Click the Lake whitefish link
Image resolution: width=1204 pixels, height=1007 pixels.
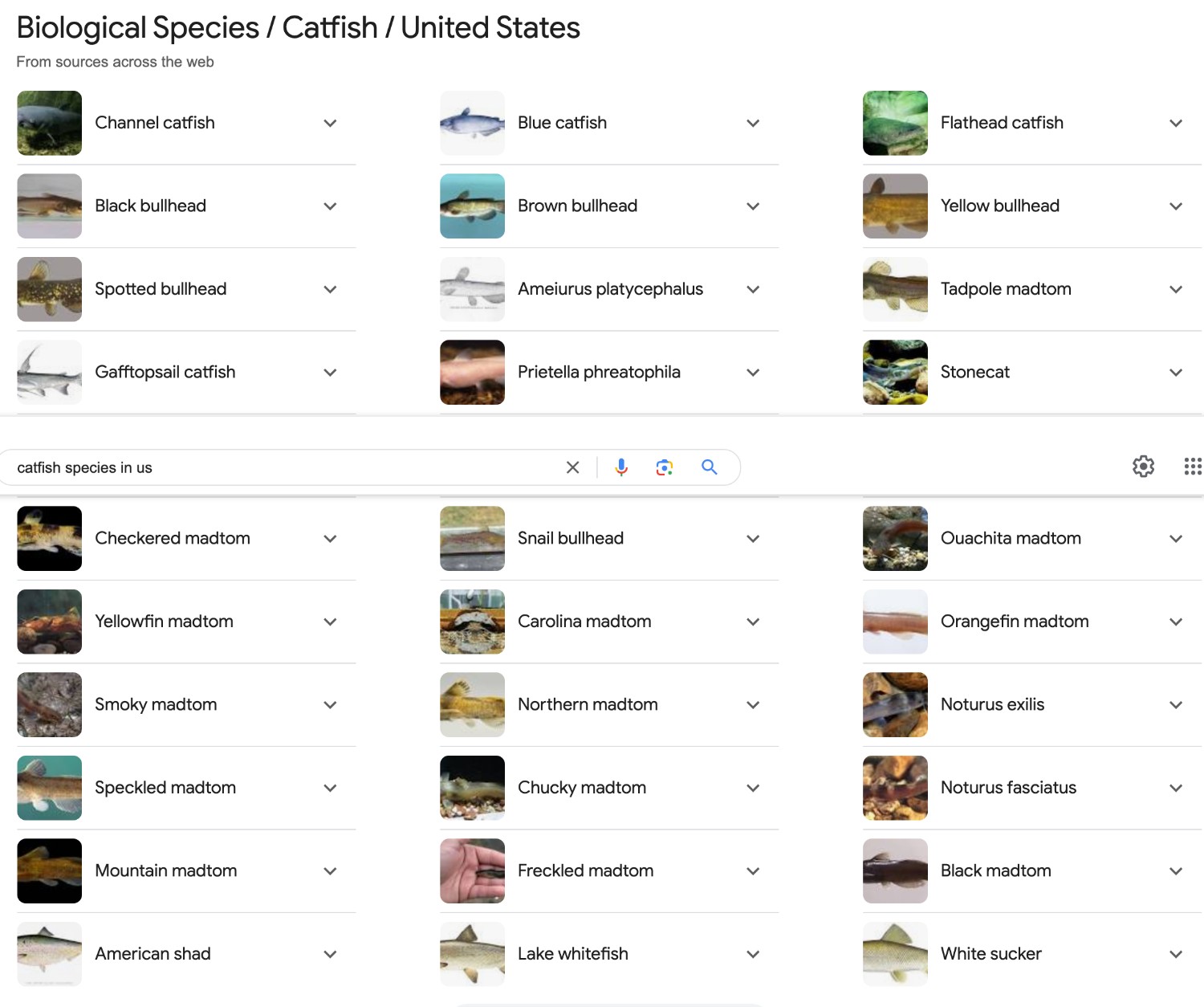[572, 954]
